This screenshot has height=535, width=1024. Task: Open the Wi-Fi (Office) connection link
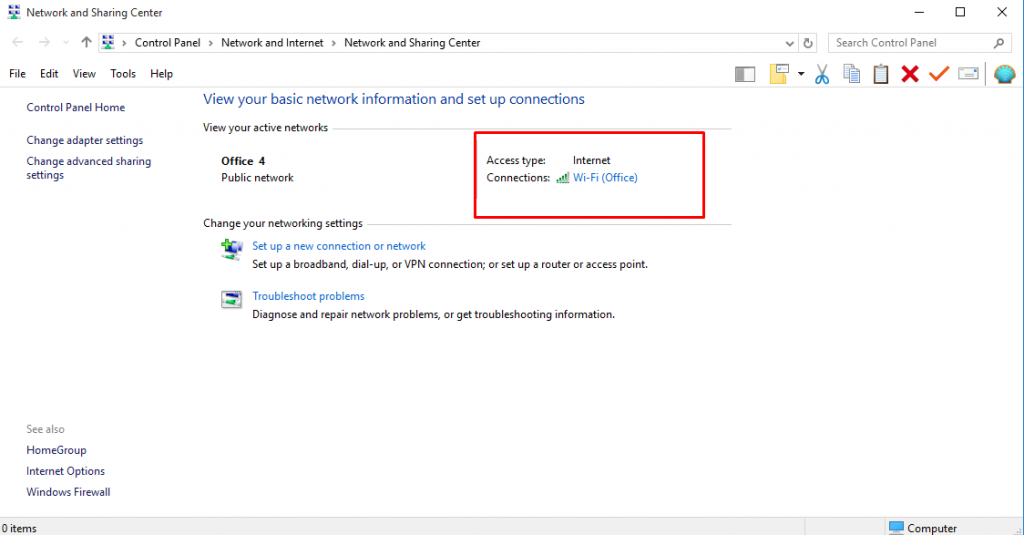[604, 178]
